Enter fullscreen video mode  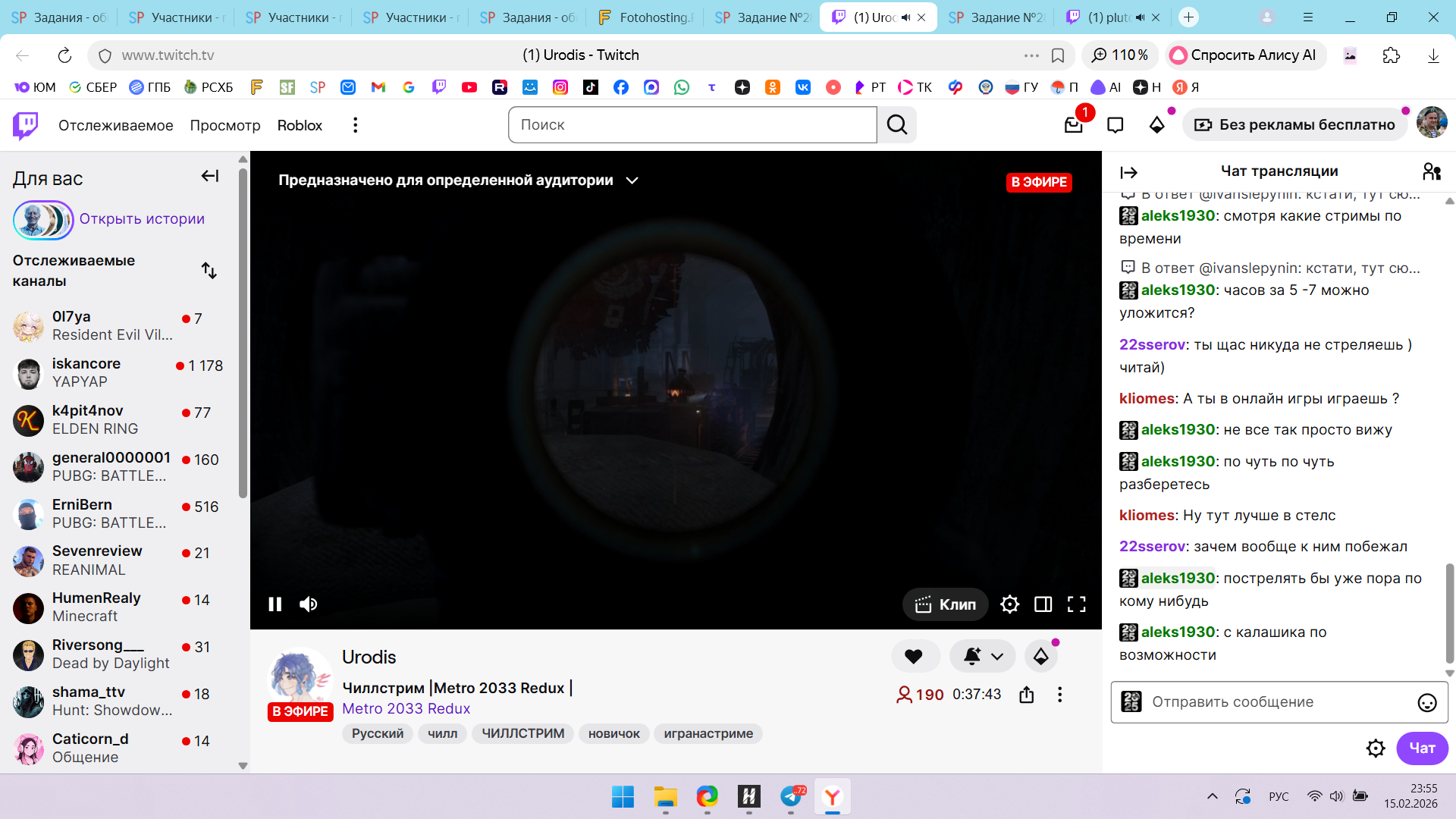pos(1076,604)
